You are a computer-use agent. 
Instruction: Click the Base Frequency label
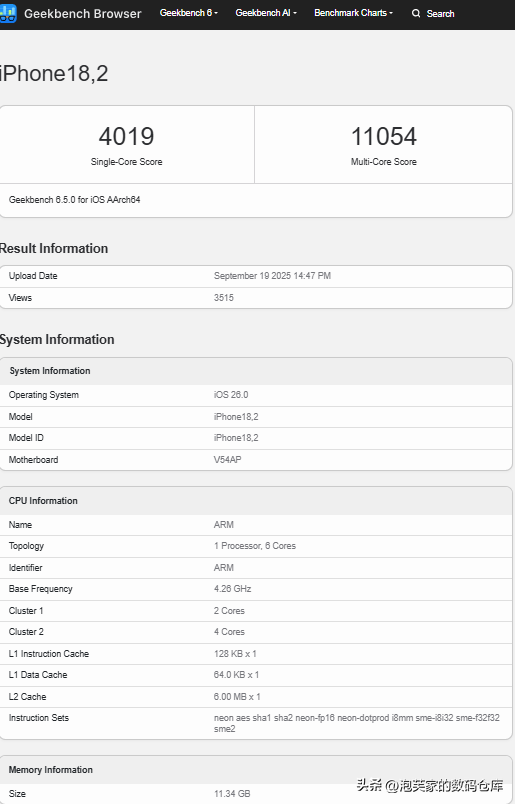click(41, 589)
